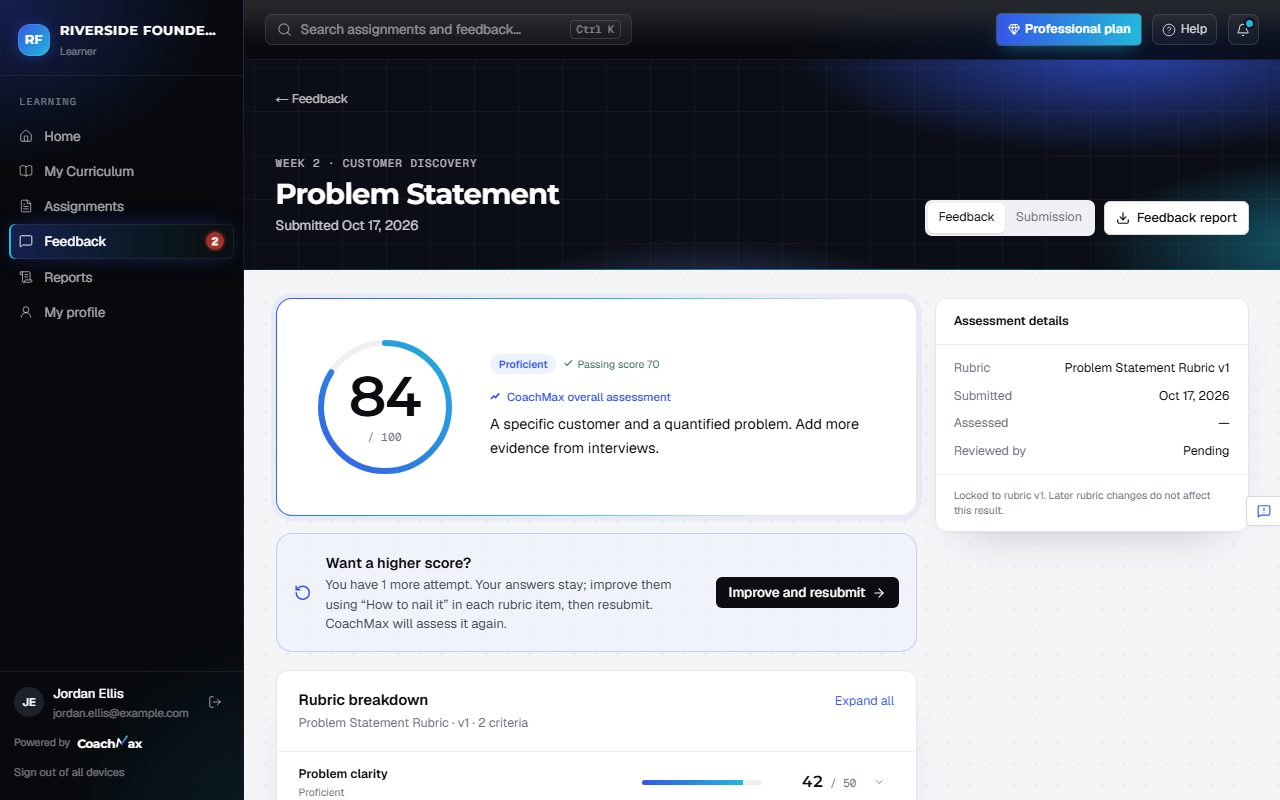1280x800 pixels.
Task: Click the Home icon in sidebar
Action: pyautogui.click(x=26, y=136)
